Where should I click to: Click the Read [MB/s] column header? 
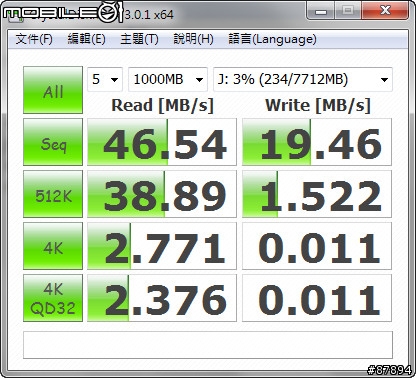pos(162,105)
